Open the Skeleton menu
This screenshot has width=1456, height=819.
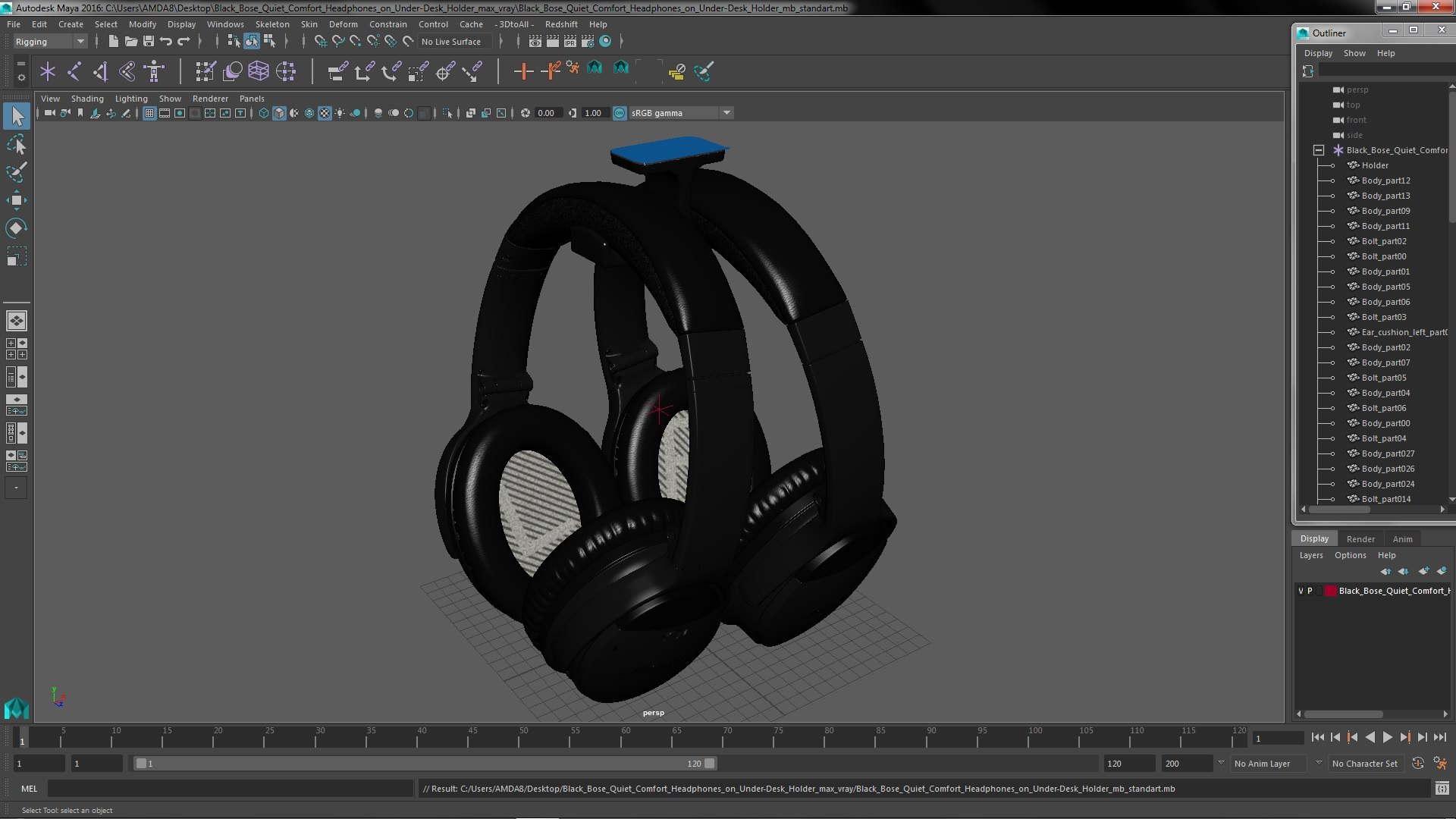click(x=271, y=24)
